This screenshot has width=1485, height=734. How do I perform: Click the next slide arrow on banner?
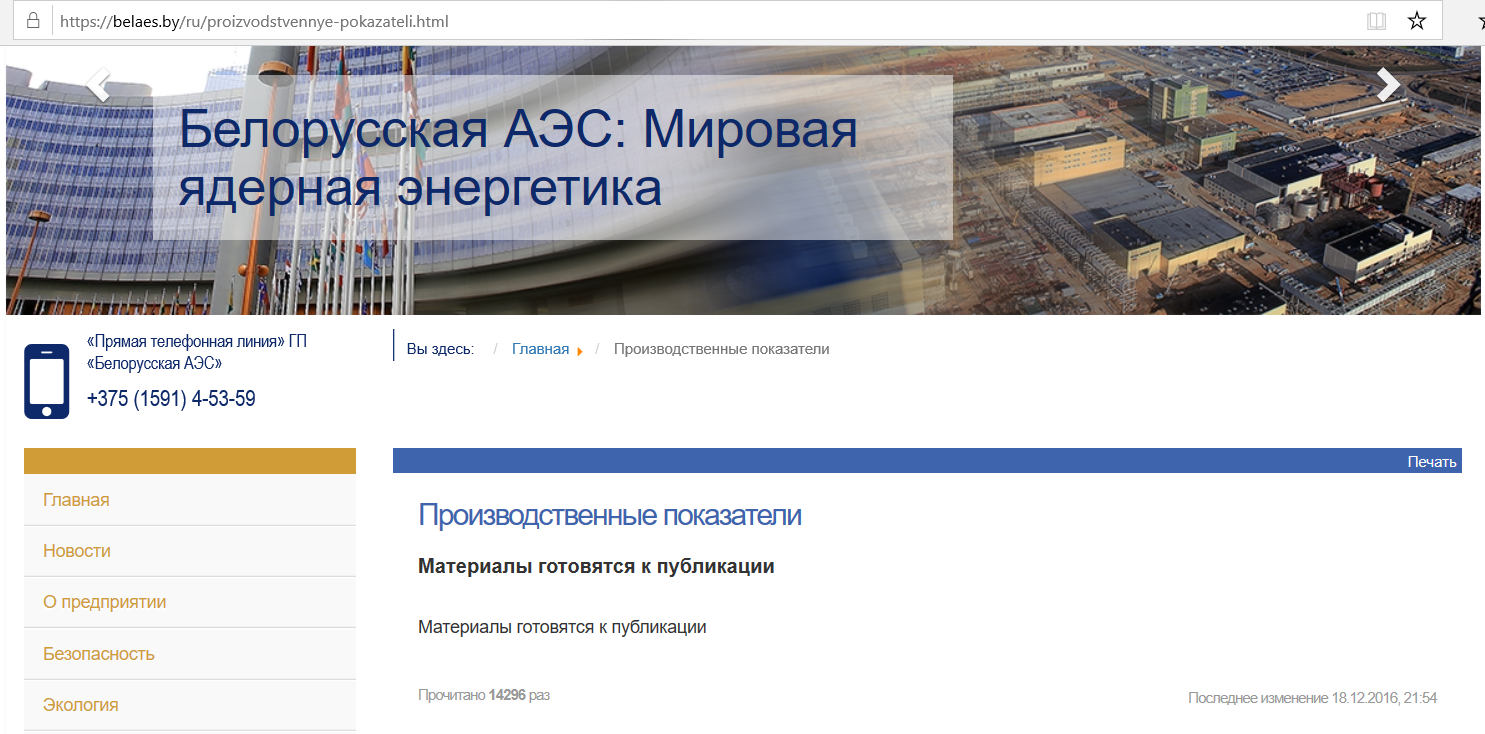click(x=1388, y=85)
